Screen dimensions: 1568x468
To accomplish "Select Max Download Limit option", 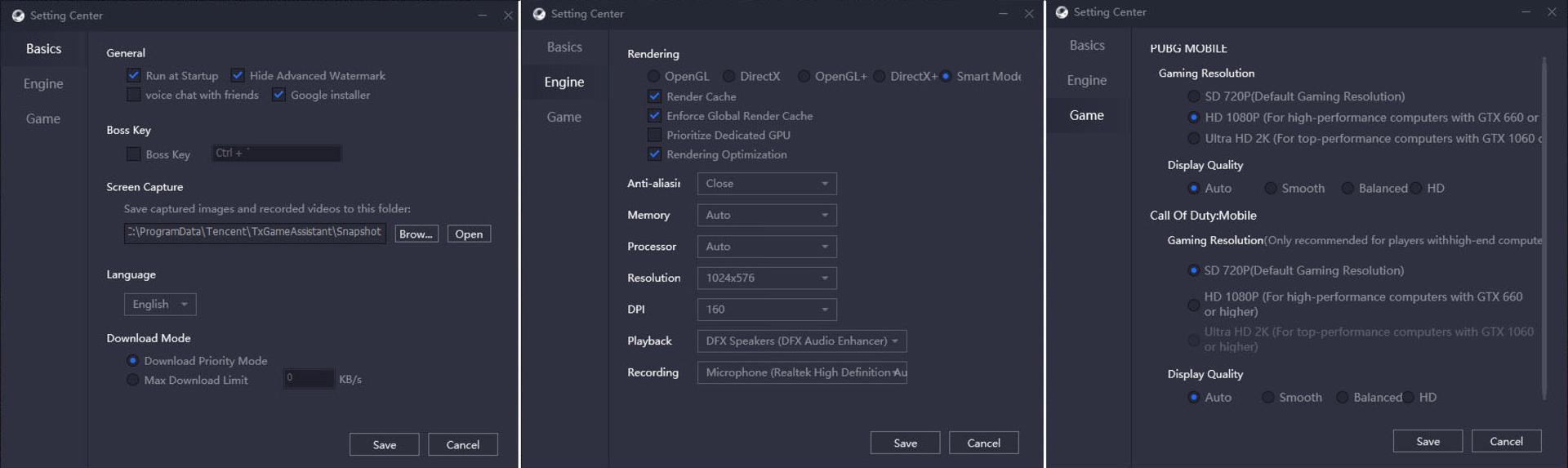I will click(x=132, y=380).
